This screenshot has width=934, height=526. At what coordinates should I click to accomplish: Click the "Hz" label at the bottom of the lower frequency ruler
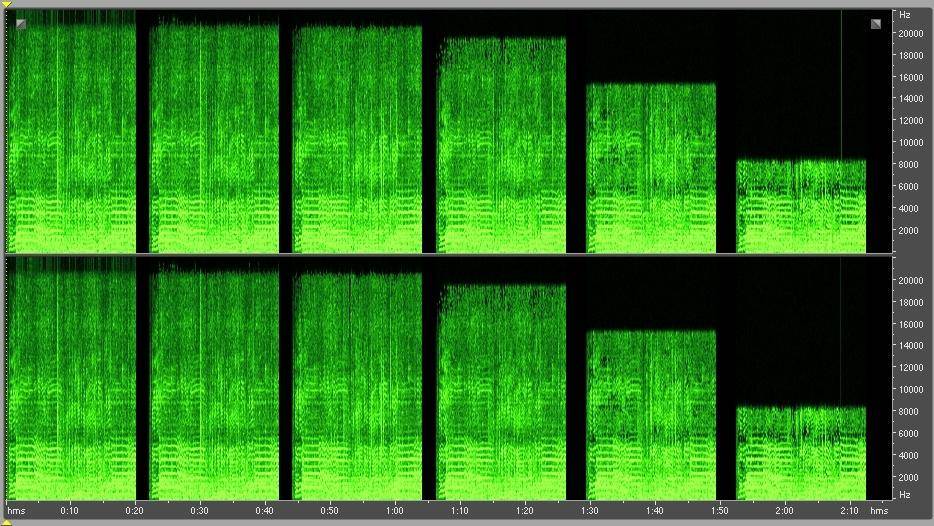coord(904,495)
